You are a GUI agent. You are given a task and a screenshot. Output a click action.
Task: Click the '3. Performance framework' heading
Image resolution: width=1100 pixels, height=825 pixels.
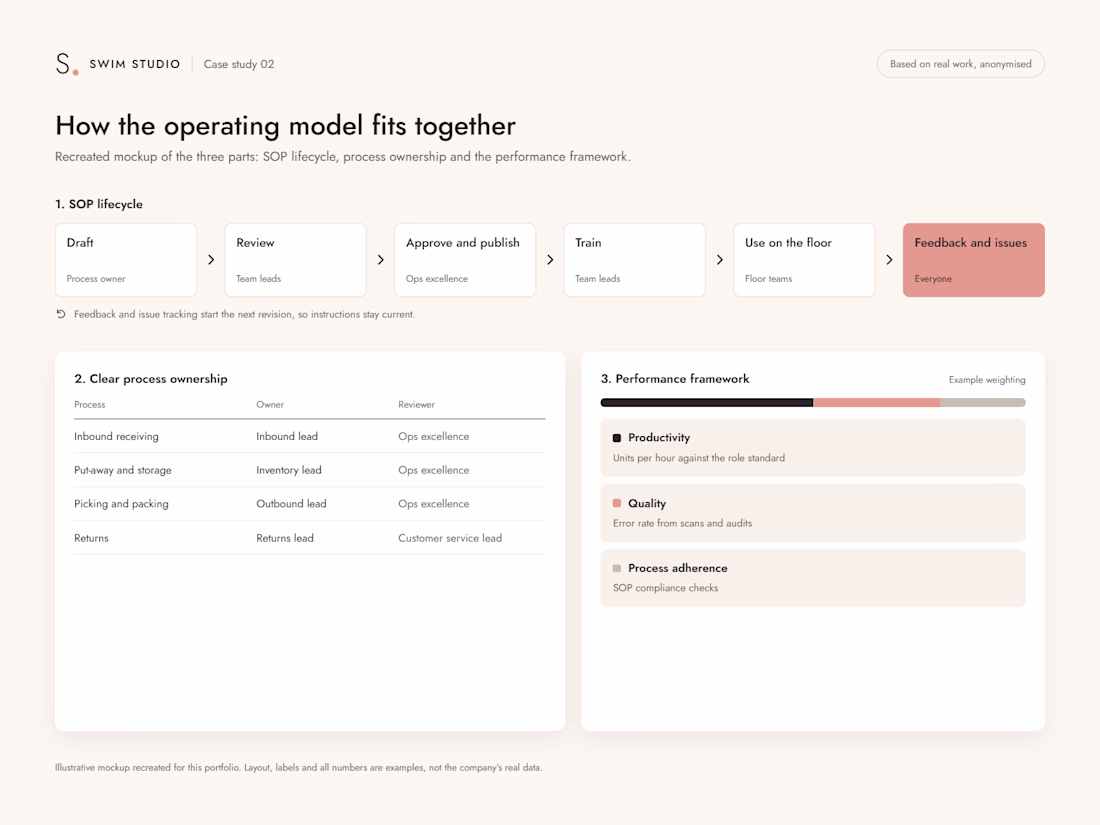675,379
